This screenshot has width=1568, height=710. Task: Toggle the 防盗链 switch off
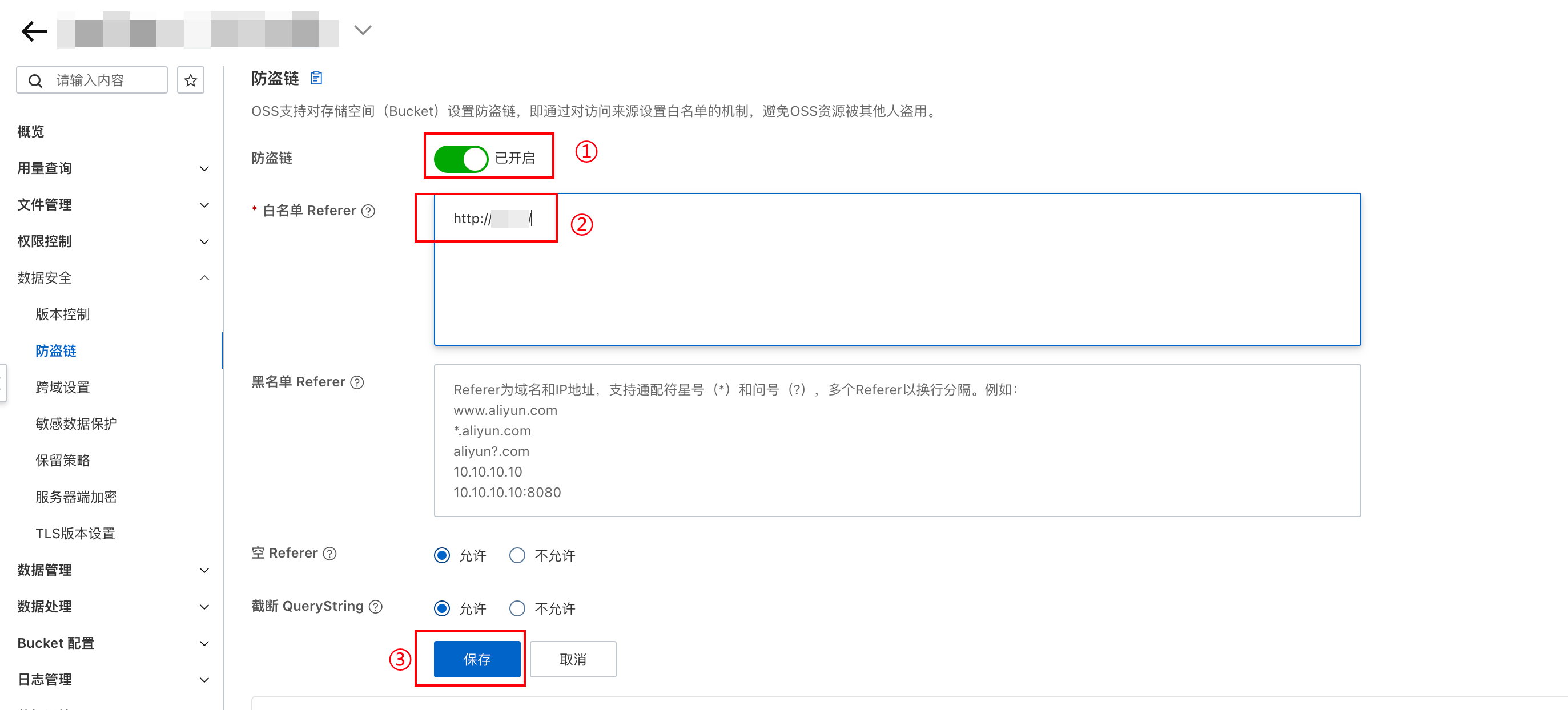click(x=460, y=158)
